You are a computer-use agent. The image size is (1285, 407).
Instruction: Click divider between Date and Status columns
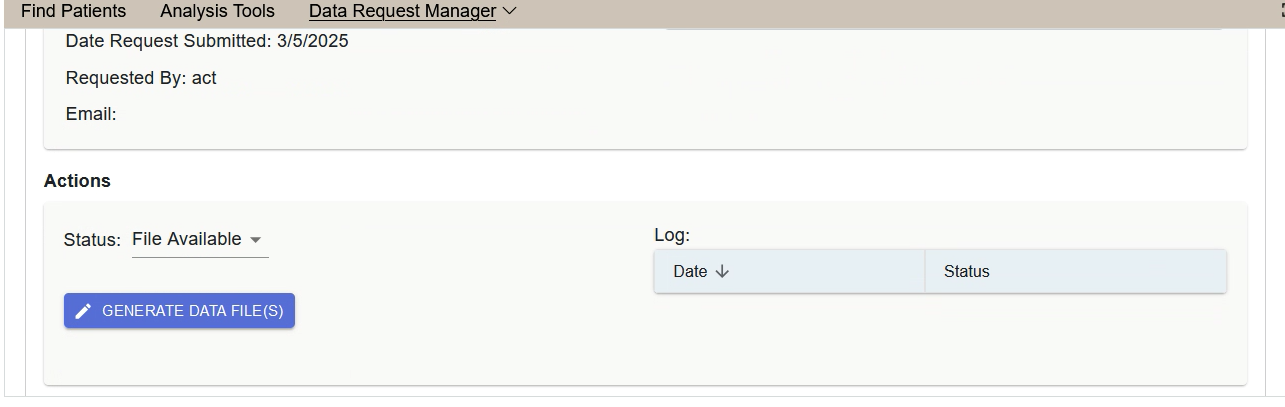[925, 271]
